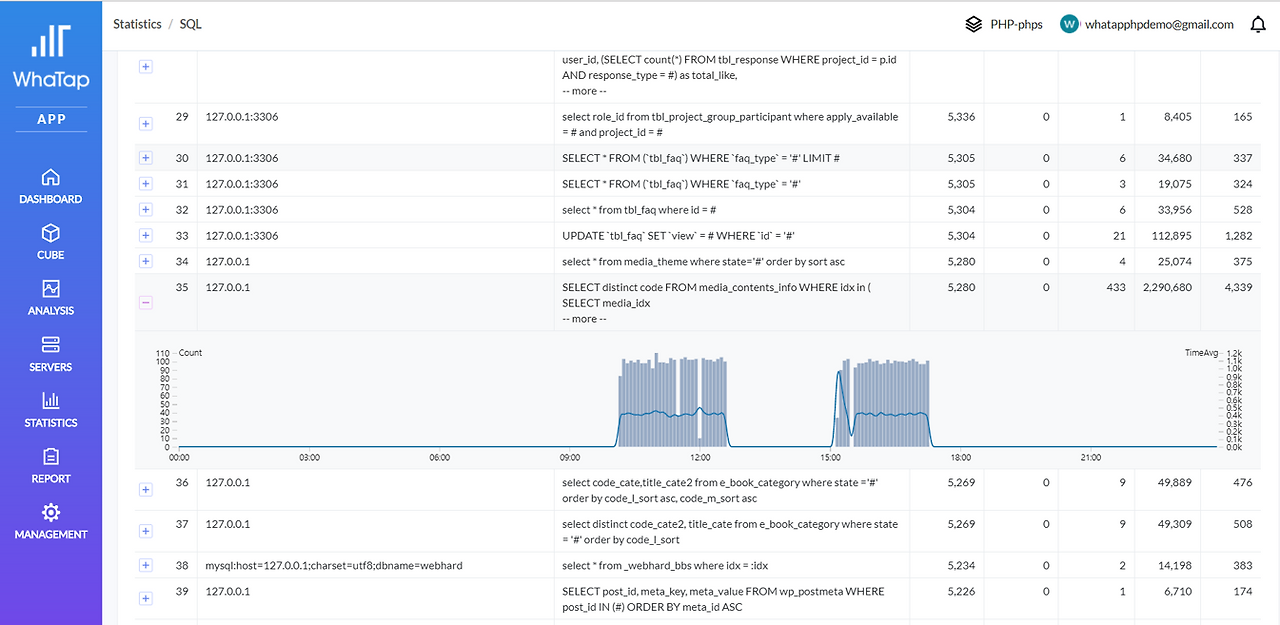Go to Analysis chart icon
Image resolution: width=1280 pixels, height=625 pixels.
pyautogui.click(x=51, y=289)
